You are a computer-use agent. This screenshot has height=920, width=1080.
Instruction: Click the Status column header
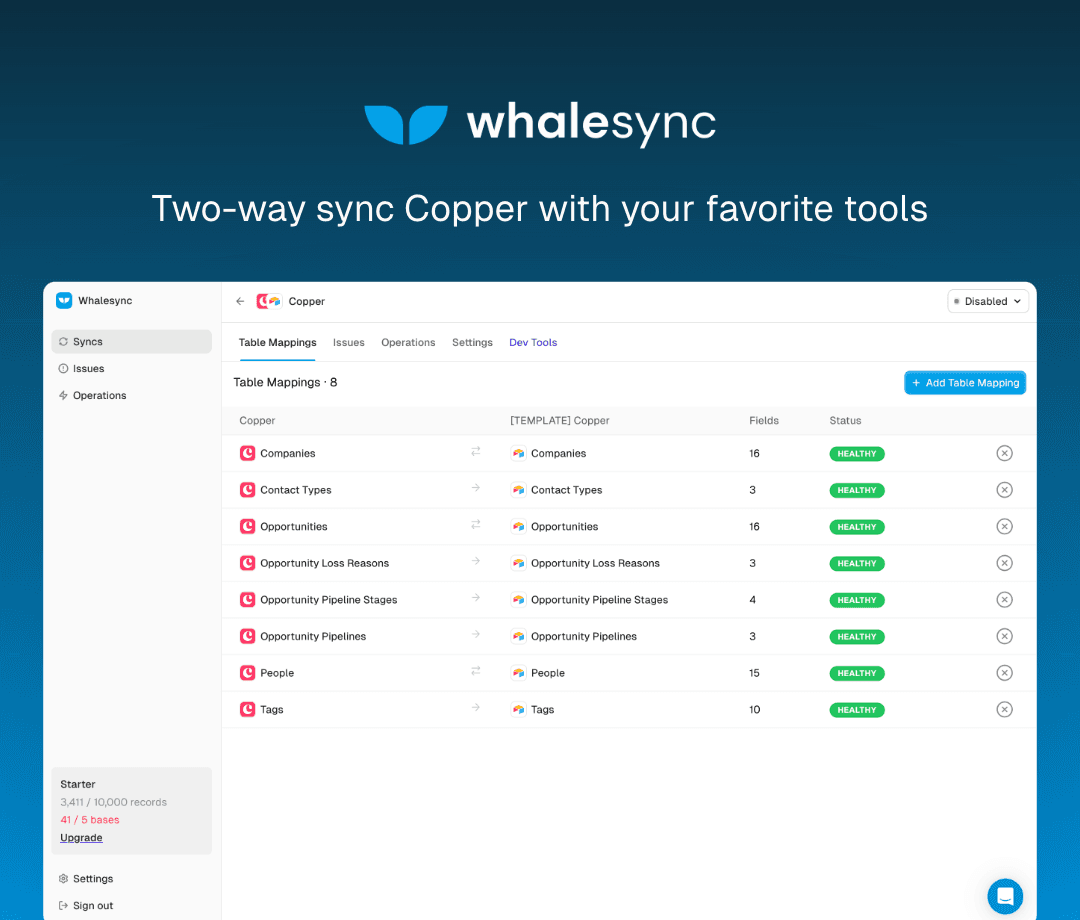pyautogui.click(x=845, y=420)
